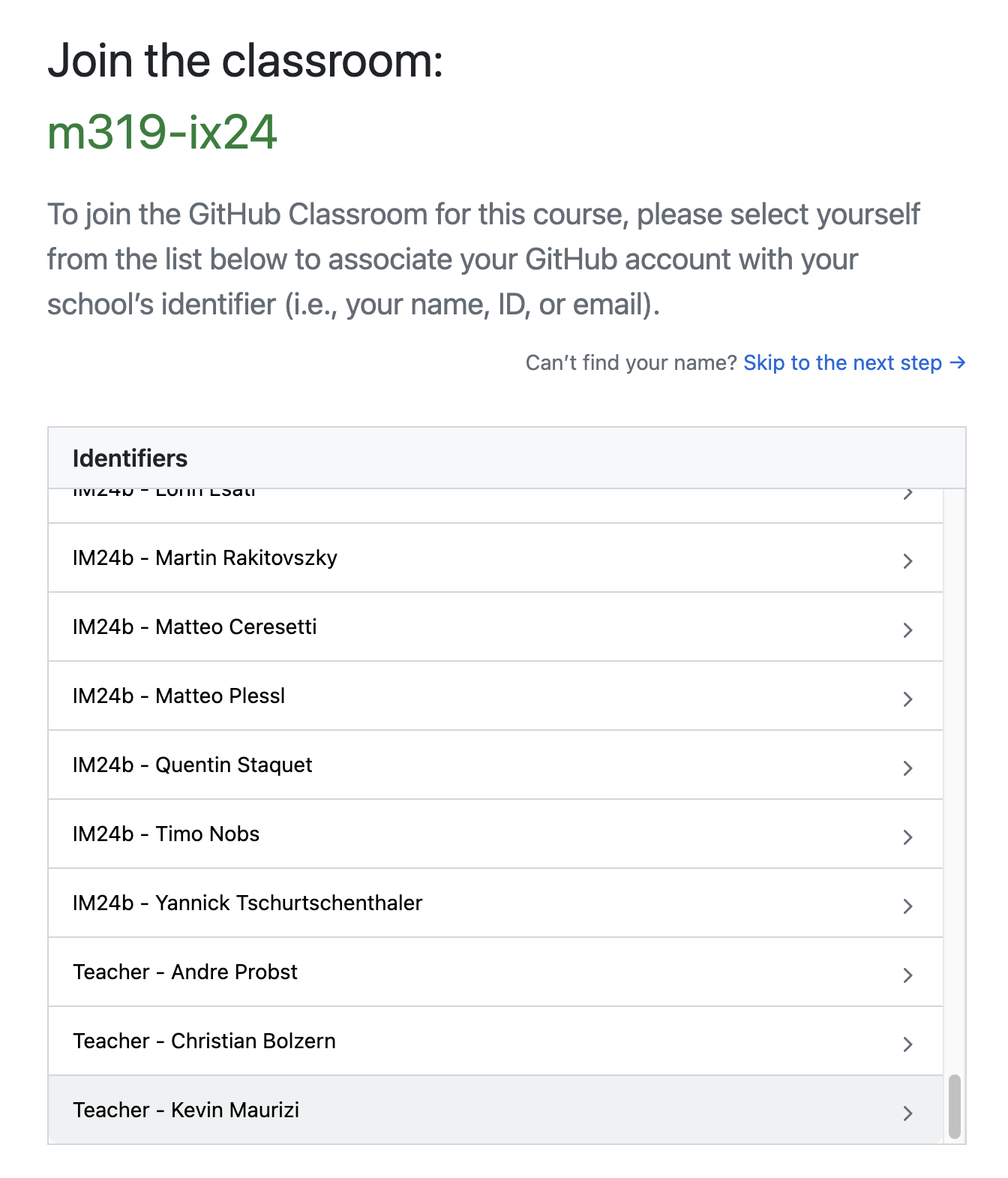Image resolution: width=1008 pixels, height=1178 pixels.
Task: Click chevron arrow beside Andre Probst
Action: (907, 975)
